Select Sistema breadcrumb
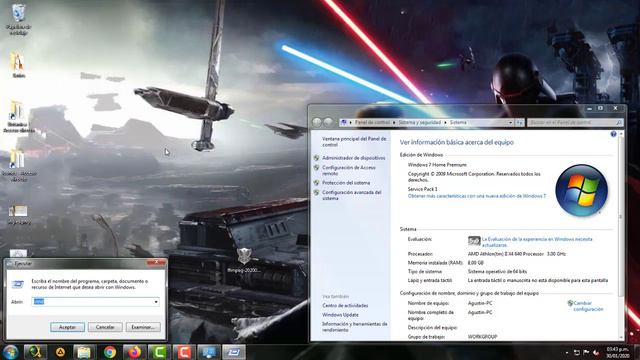The image size is (640, 360). (458, 122)
